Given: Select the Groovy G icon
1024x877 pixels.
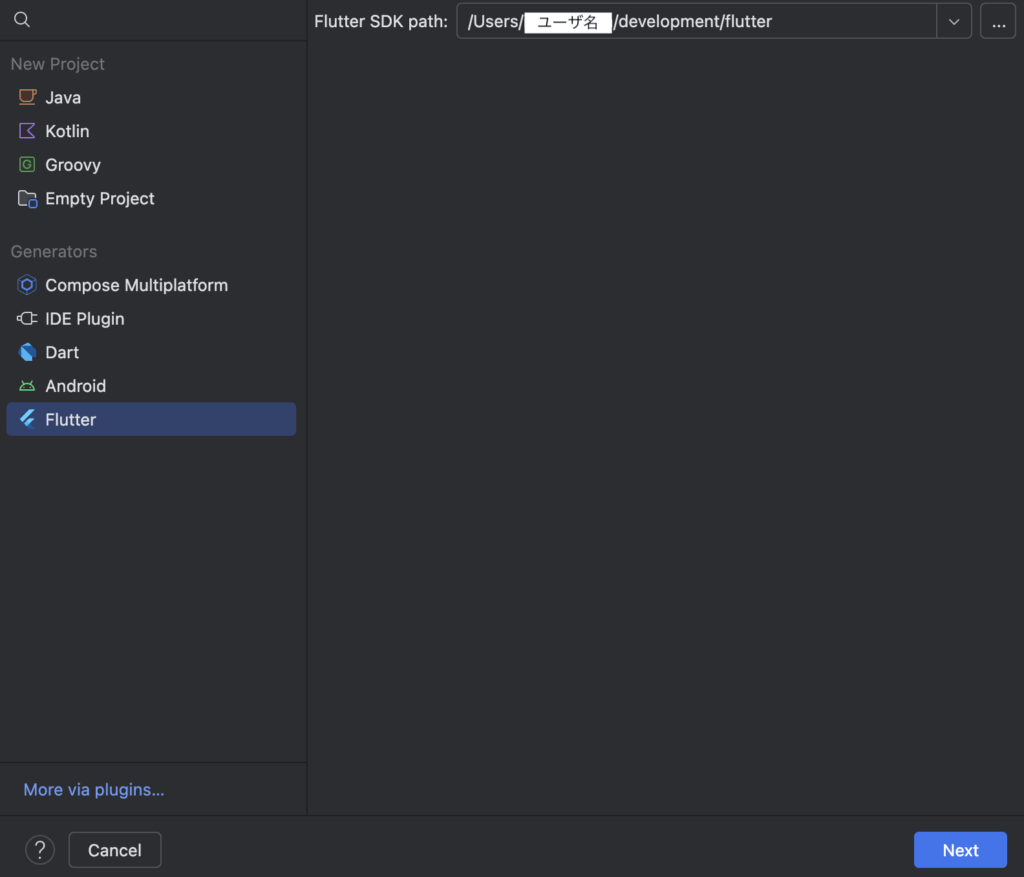Looking at the screenshot, I should pyautogui.click(x=27, y=165).
